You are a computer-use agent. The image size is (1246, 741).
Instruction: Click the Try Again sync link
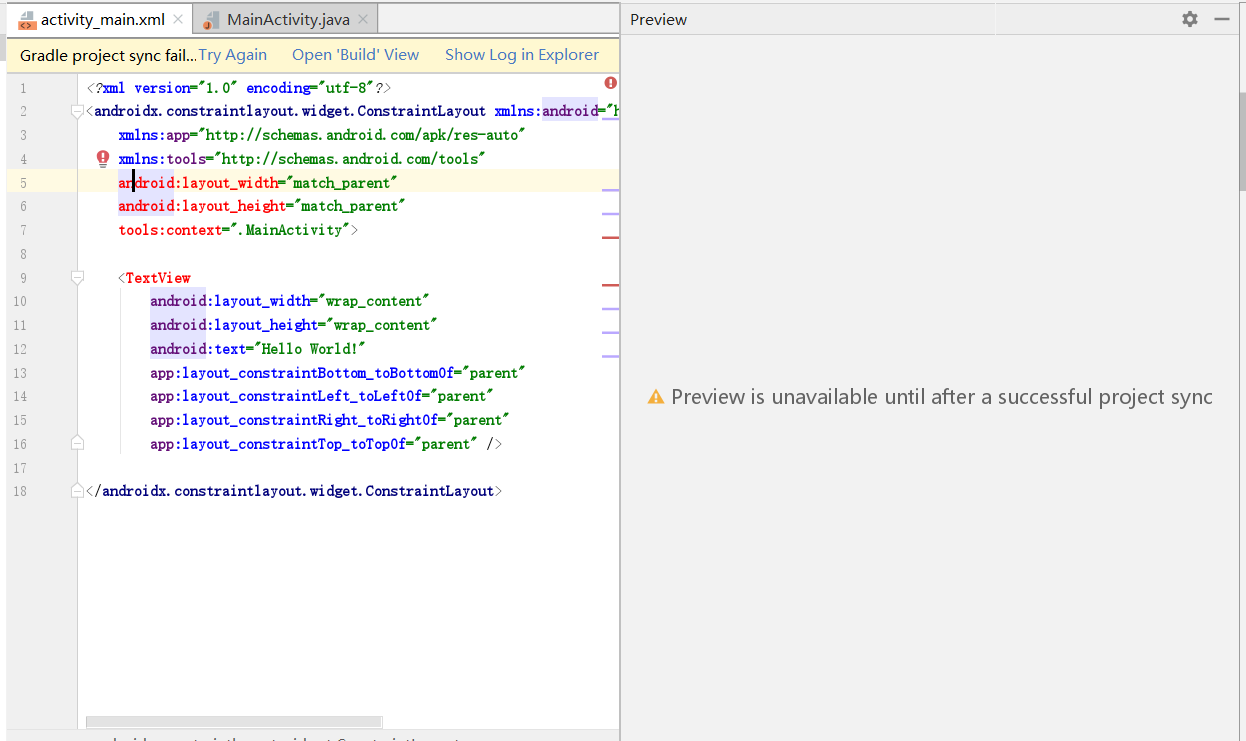[232, 55]
